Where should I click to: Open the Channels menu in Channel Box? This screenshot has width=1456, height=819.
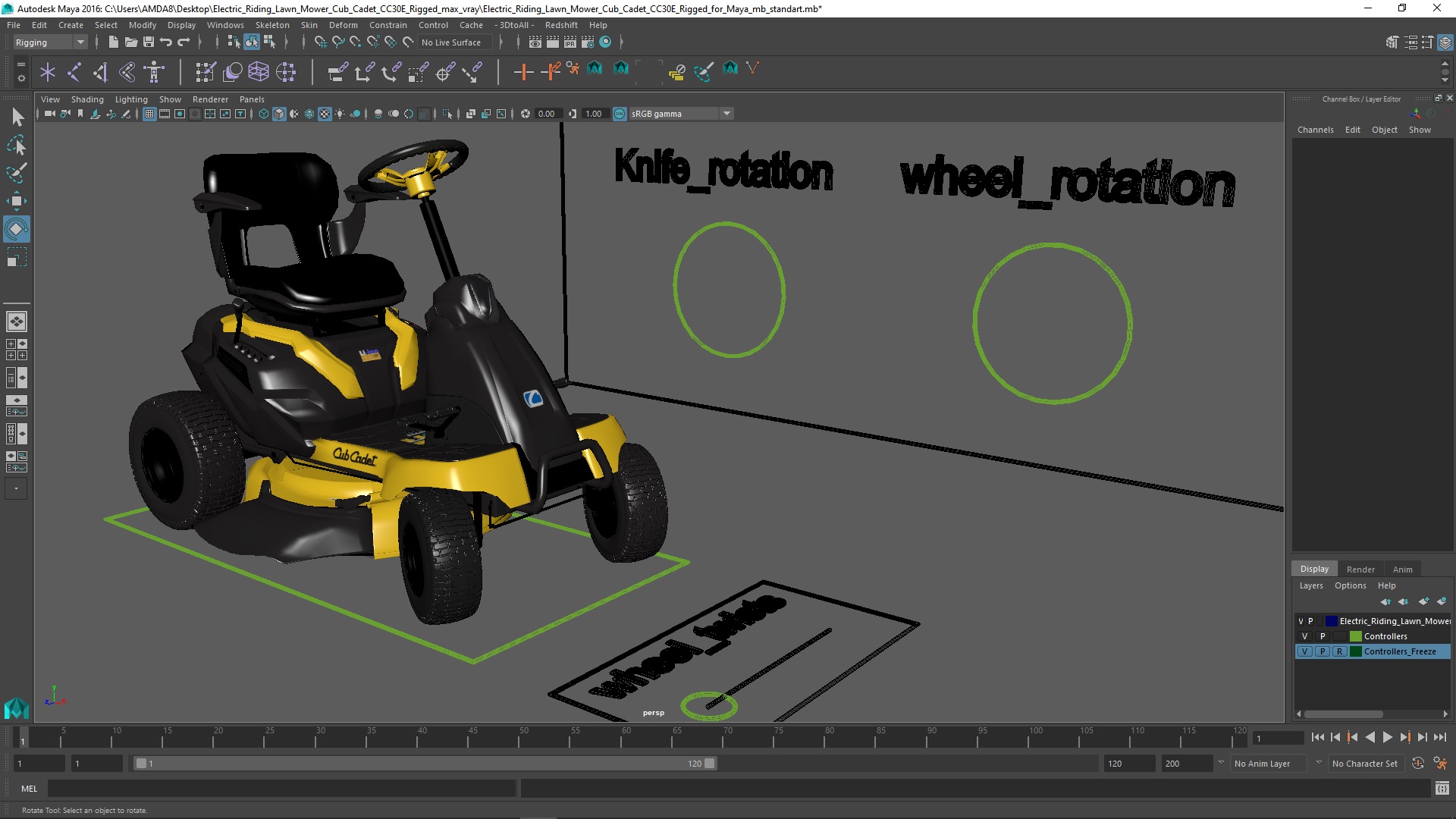(x=1315, y=130)
